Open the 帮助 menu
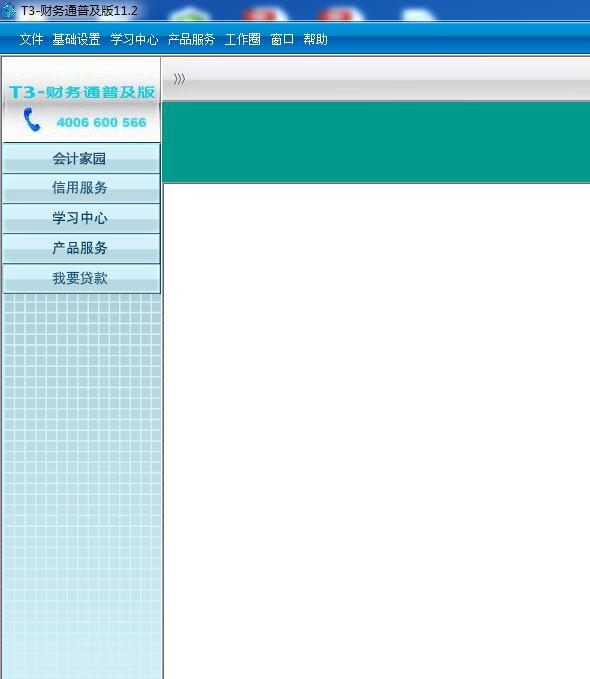The width and height of the screenshot is (590, 679). [x=315, y=39]
